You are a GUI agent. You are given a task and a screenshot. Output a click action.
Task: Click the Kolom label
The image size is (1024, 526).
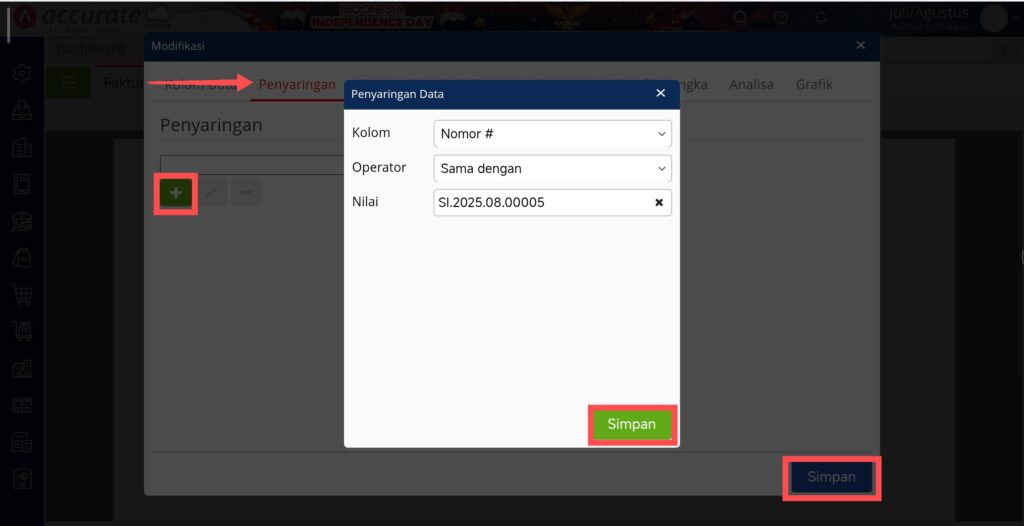click(371, 133)
